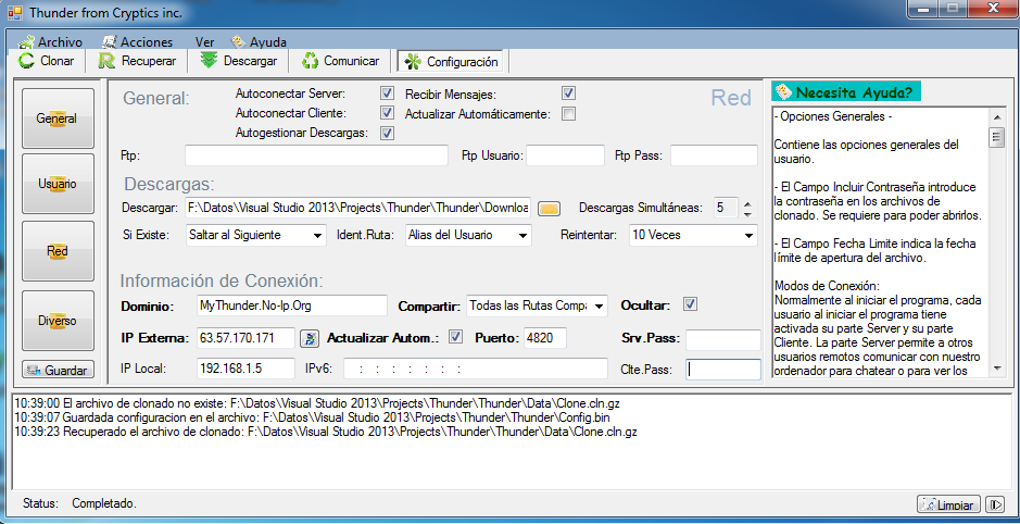This screenshot has width=1020, height=524.
Task: Switch to the Recuperar tab
Action: point(137,61)
